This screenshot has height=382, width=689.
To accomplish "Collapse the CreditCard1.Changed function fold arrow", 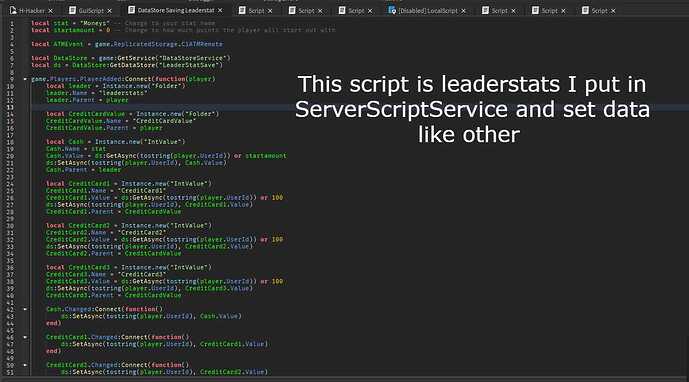I will click(25, 337).
